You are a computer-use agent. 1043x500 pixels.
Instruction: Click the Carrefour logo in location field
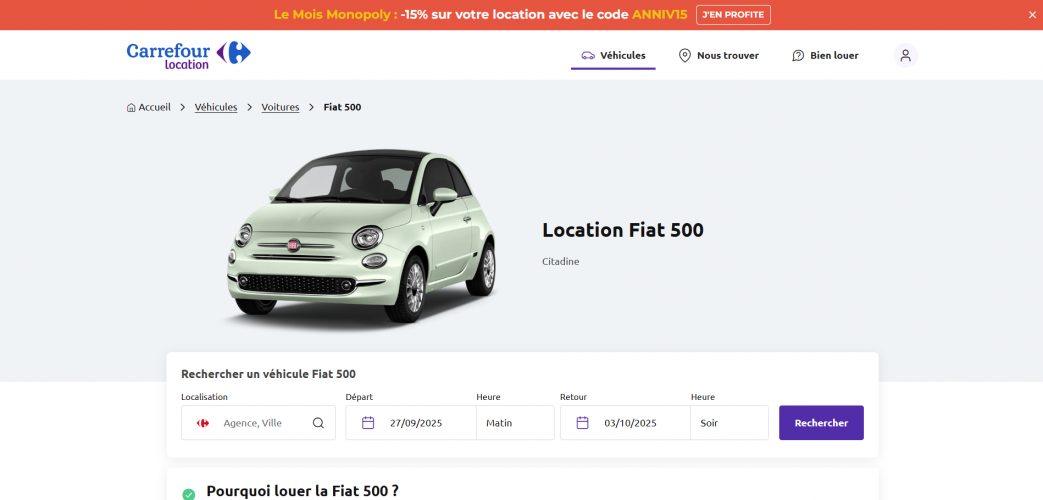203,423
